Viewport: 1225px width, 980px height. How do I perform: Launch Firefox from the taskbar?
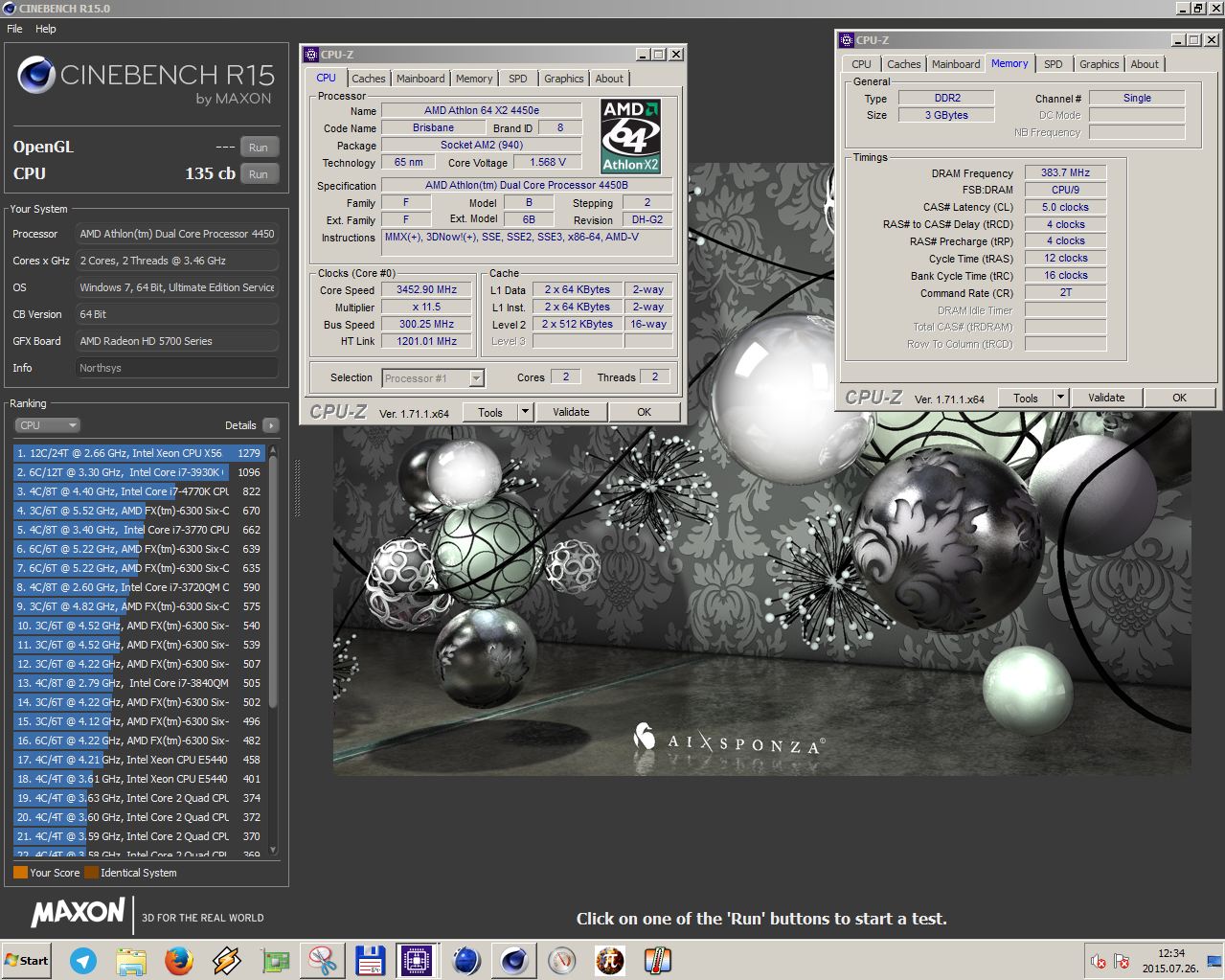tap(178, 960)
